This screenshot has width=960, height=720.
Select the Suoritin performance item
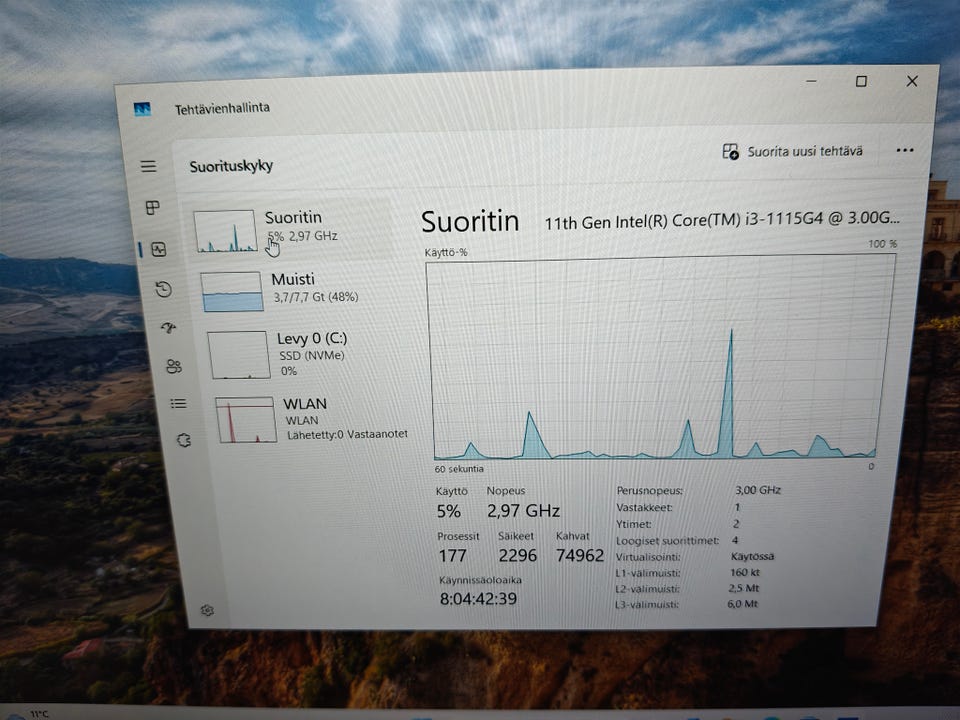tap(292, 231)
